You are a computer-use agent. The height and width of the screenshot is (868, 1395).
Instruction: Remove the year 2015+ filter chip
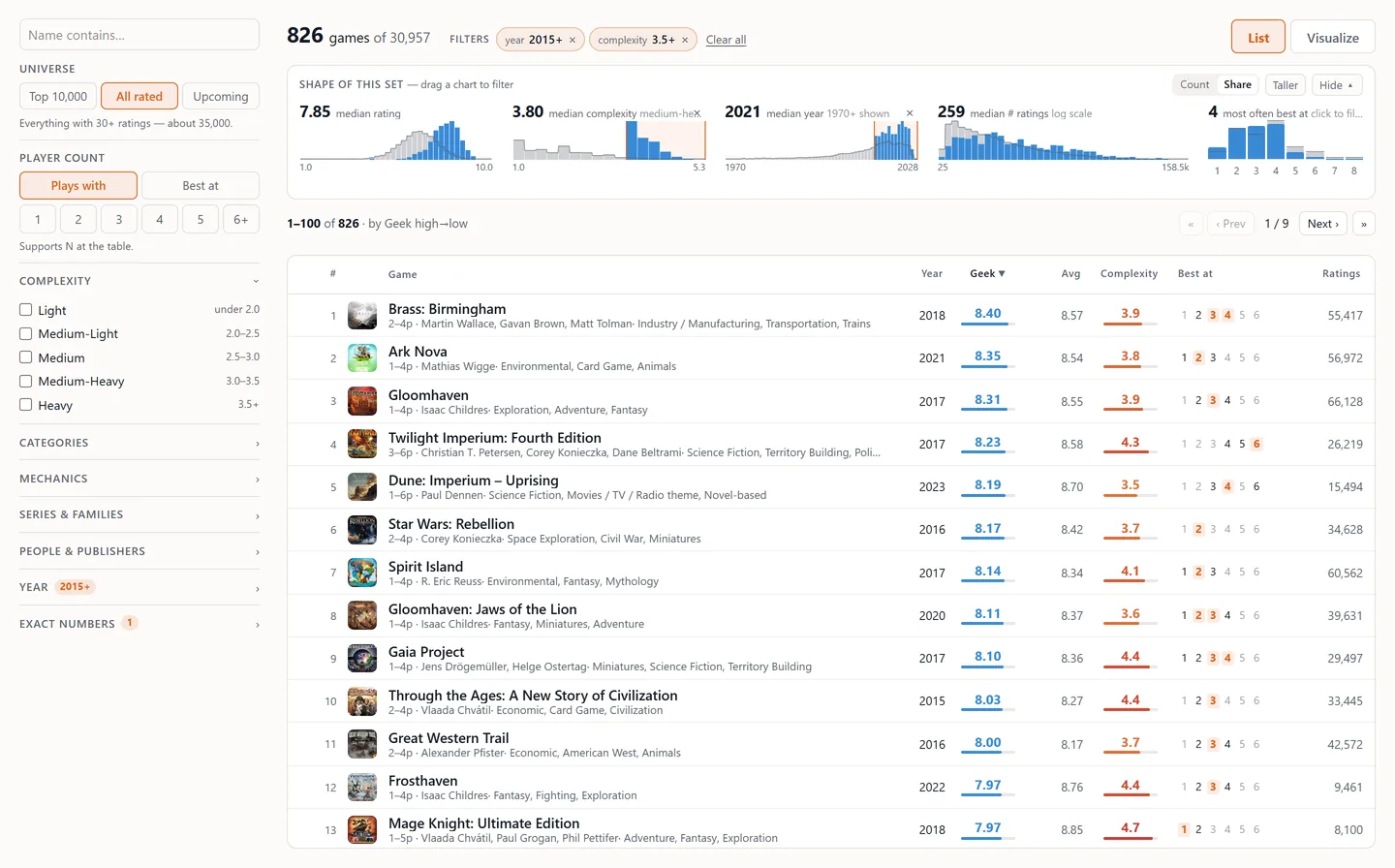pyautogui.click(x=573, y=40)
